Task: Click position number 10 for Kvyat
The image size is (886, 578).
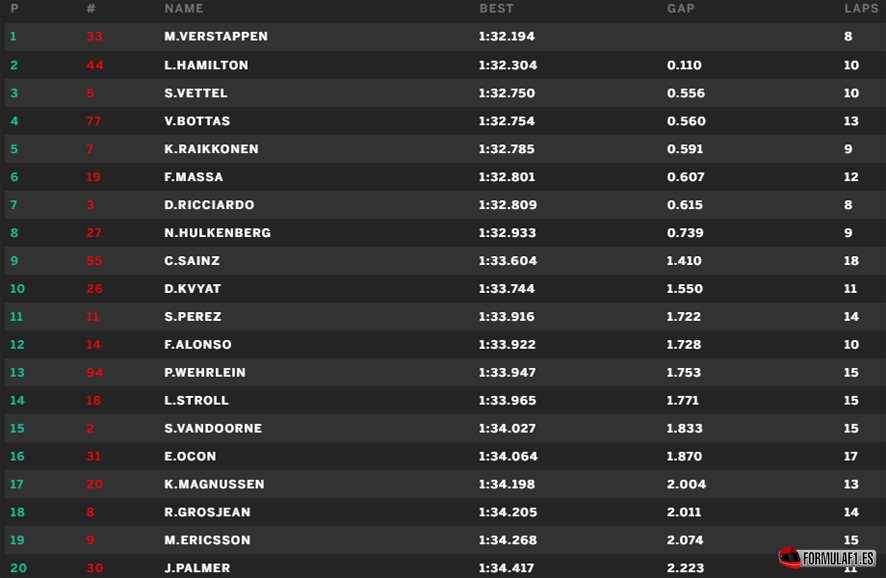Action: point(17,289)
